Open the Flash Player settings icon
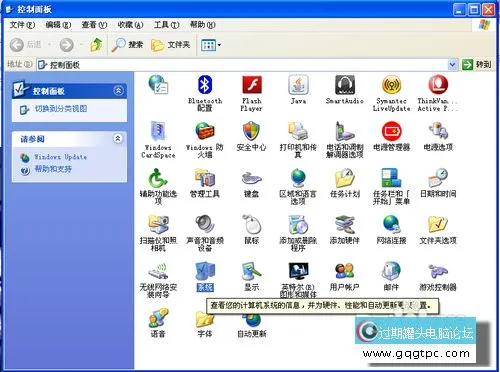The height and width of the screenshot is (372, 500). [x=252, y=85]
